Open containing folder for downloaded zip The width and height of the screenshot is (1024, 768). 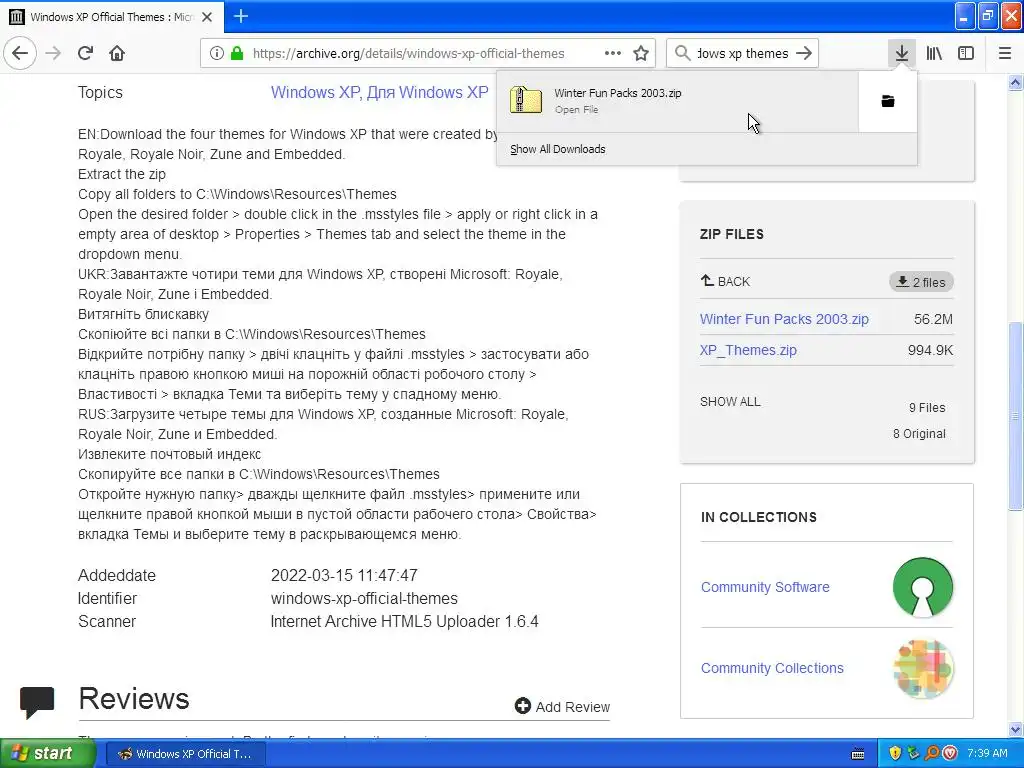888,101
